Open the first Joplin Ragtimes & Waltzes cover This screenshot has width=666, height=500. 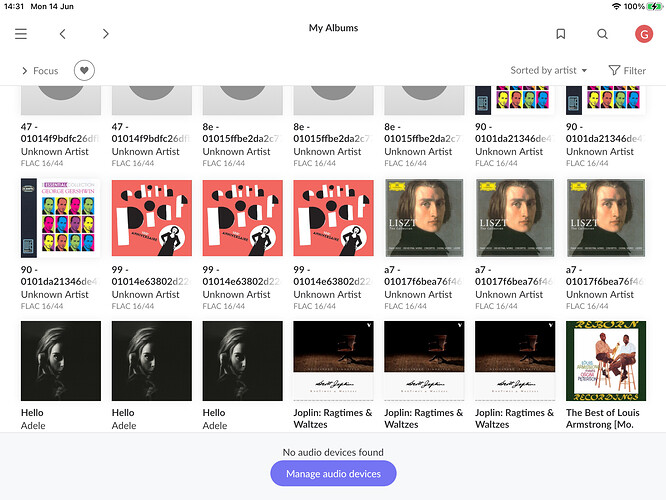(x=333, y=361)
